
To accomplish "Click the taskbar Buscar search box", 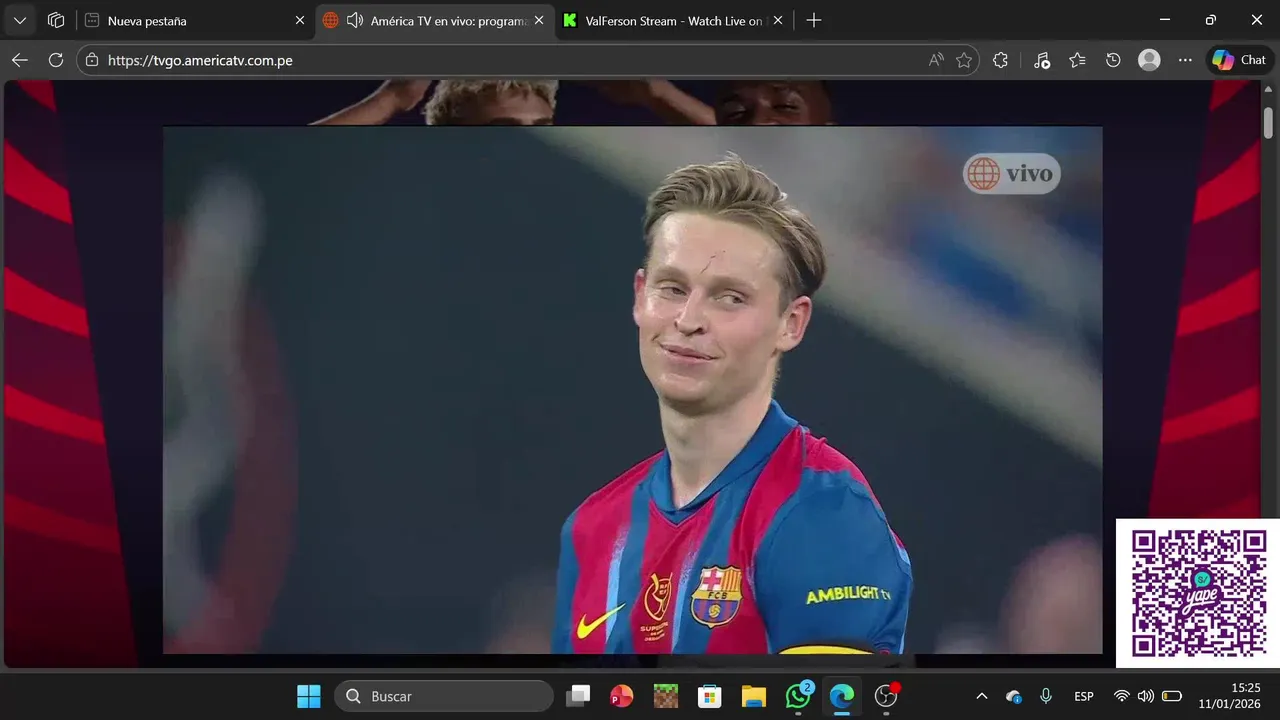I will (x=444, y=696).
